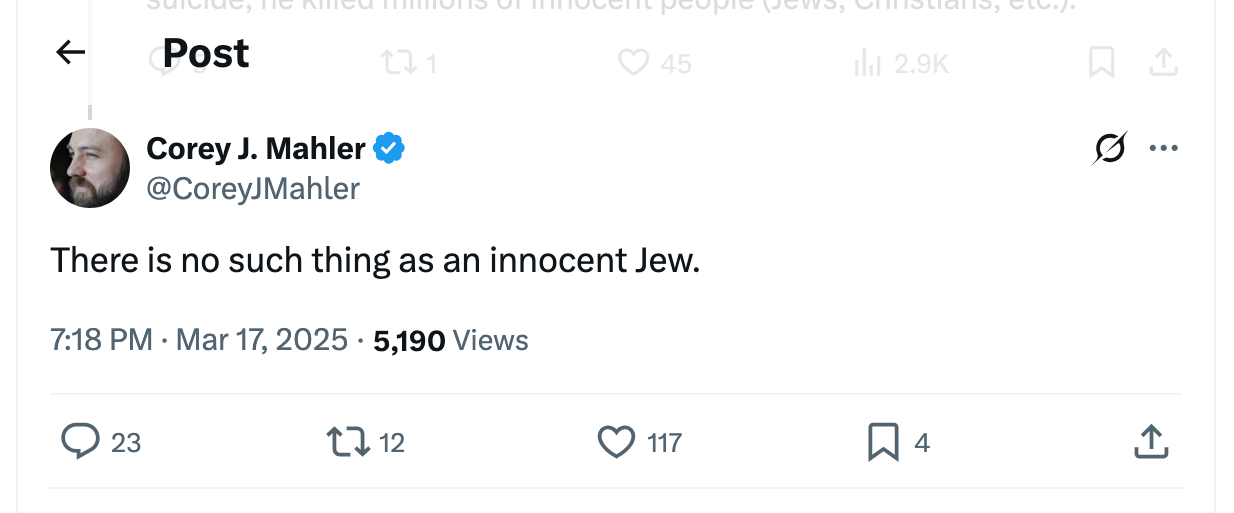
Task: Toggle the bookmark icon showing 4
Action: click(883, 441)
